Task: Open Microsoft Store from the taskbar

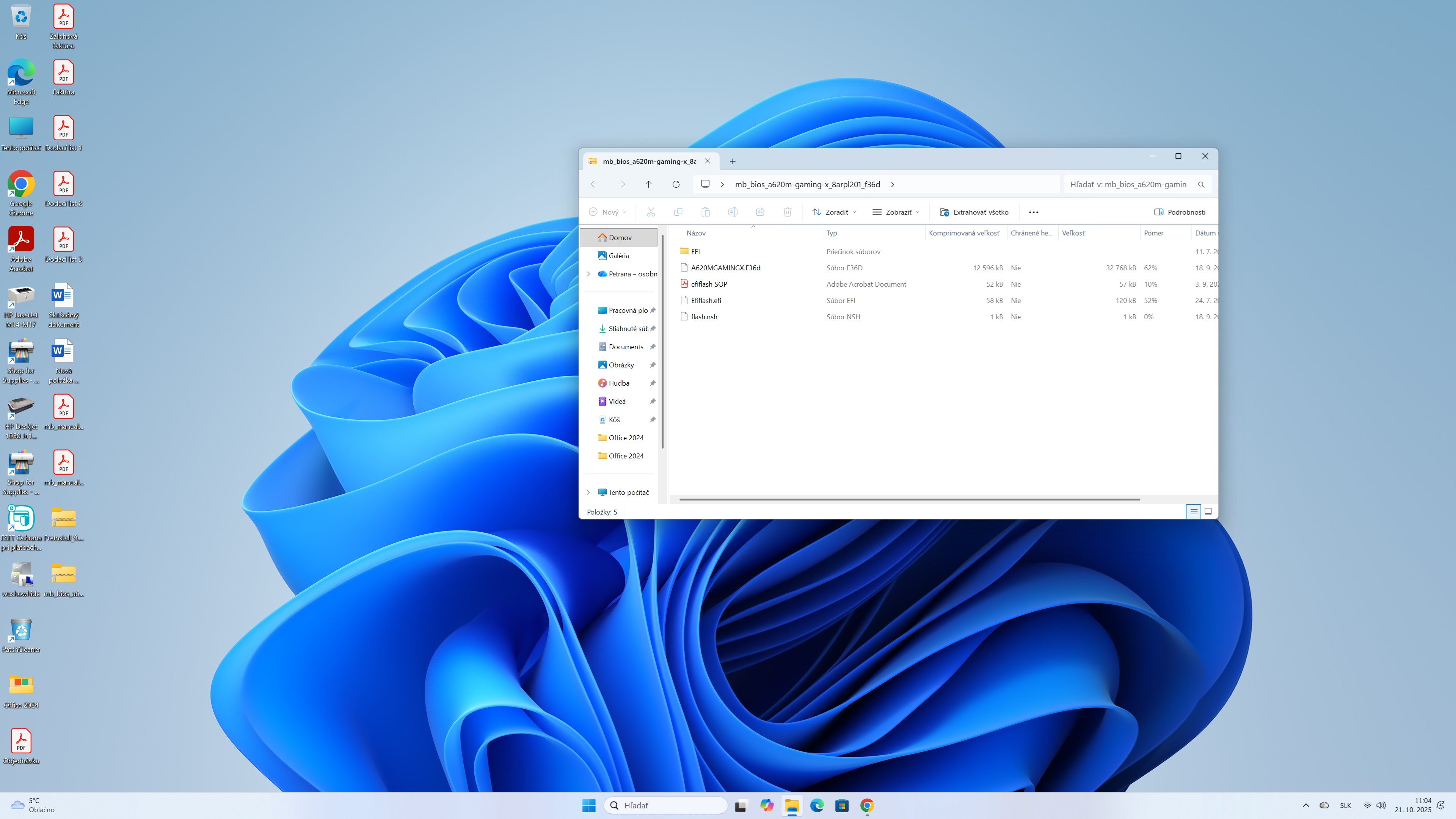Action: (842, 805)
